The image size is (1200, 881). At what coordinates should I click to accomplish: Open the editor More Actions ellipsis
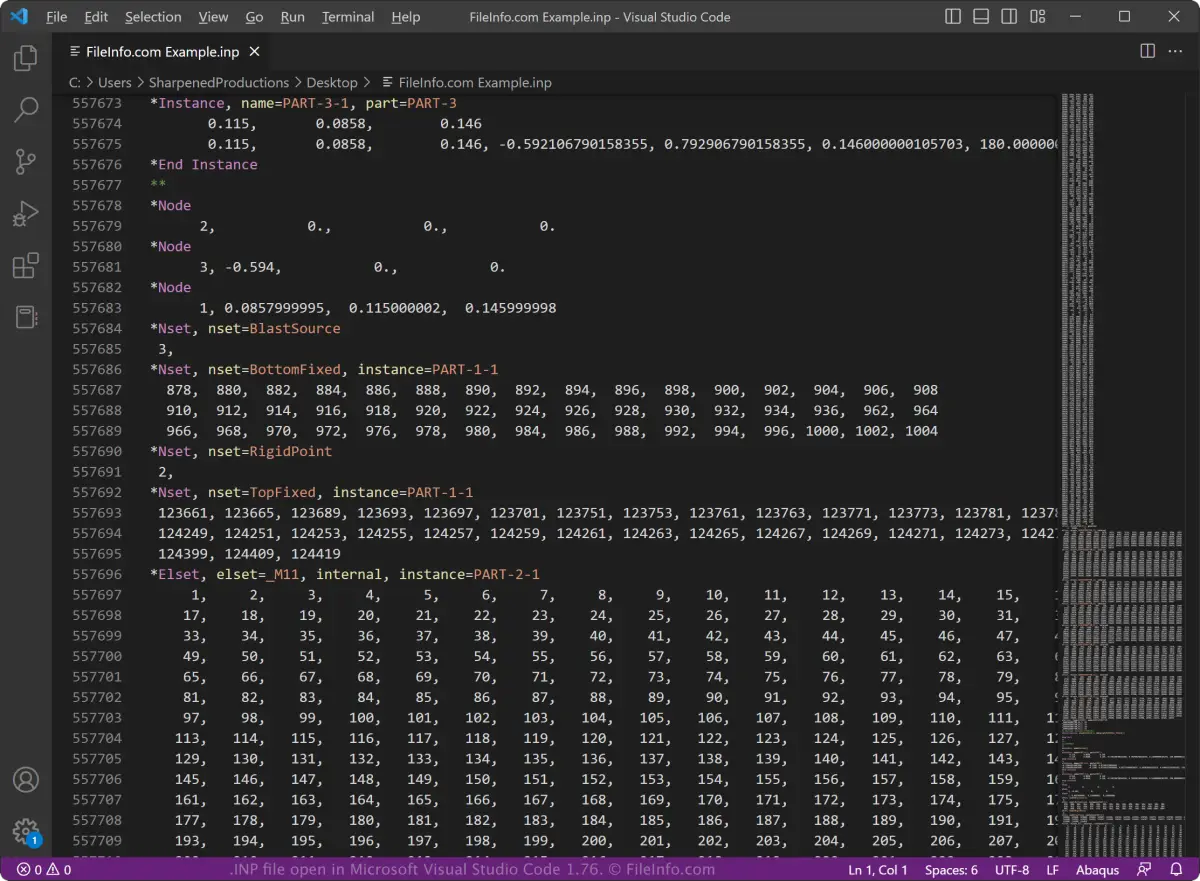1177,51
